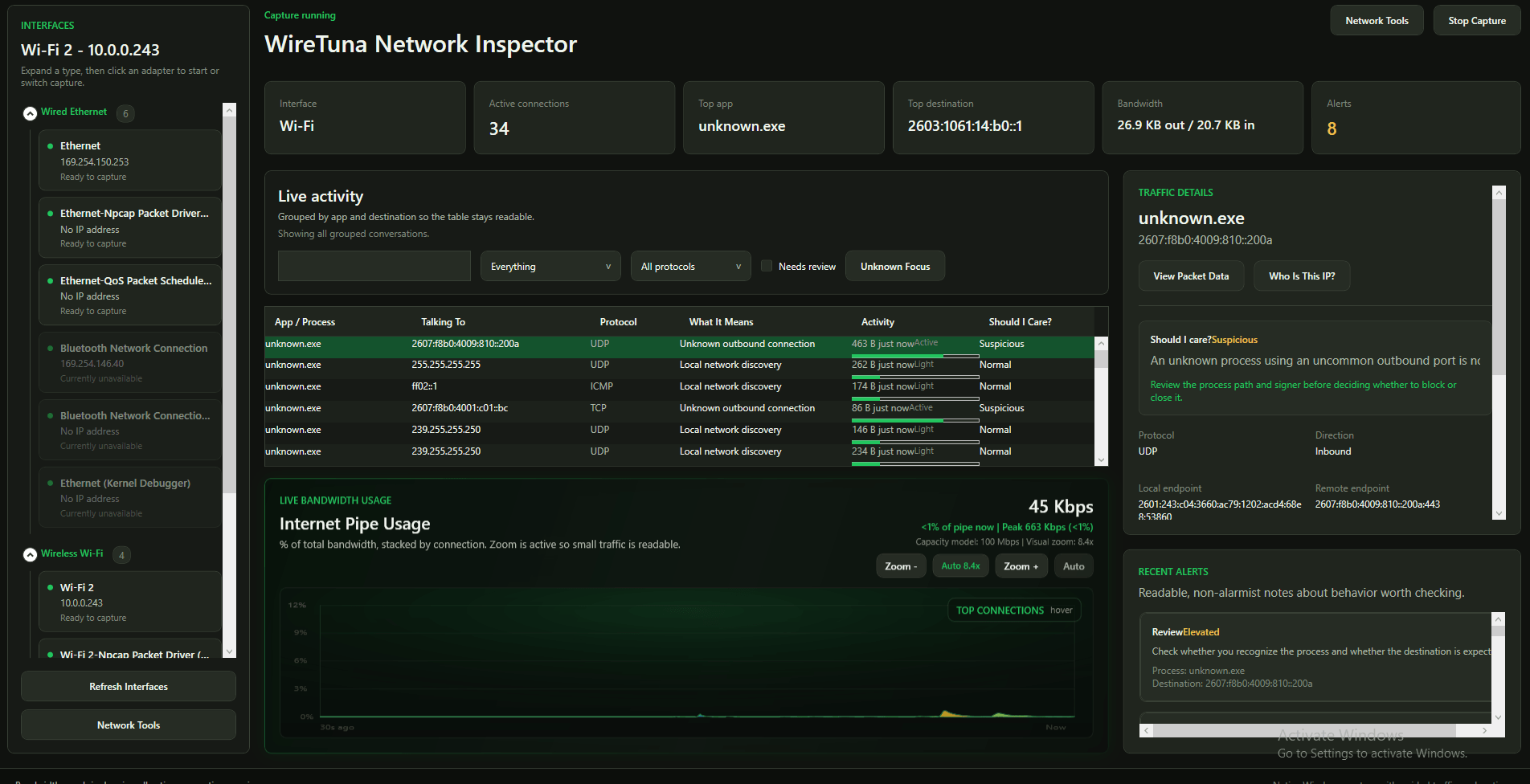Click the Should I Care? column header
1530x784 pixels.
[x=1020, y=322]
